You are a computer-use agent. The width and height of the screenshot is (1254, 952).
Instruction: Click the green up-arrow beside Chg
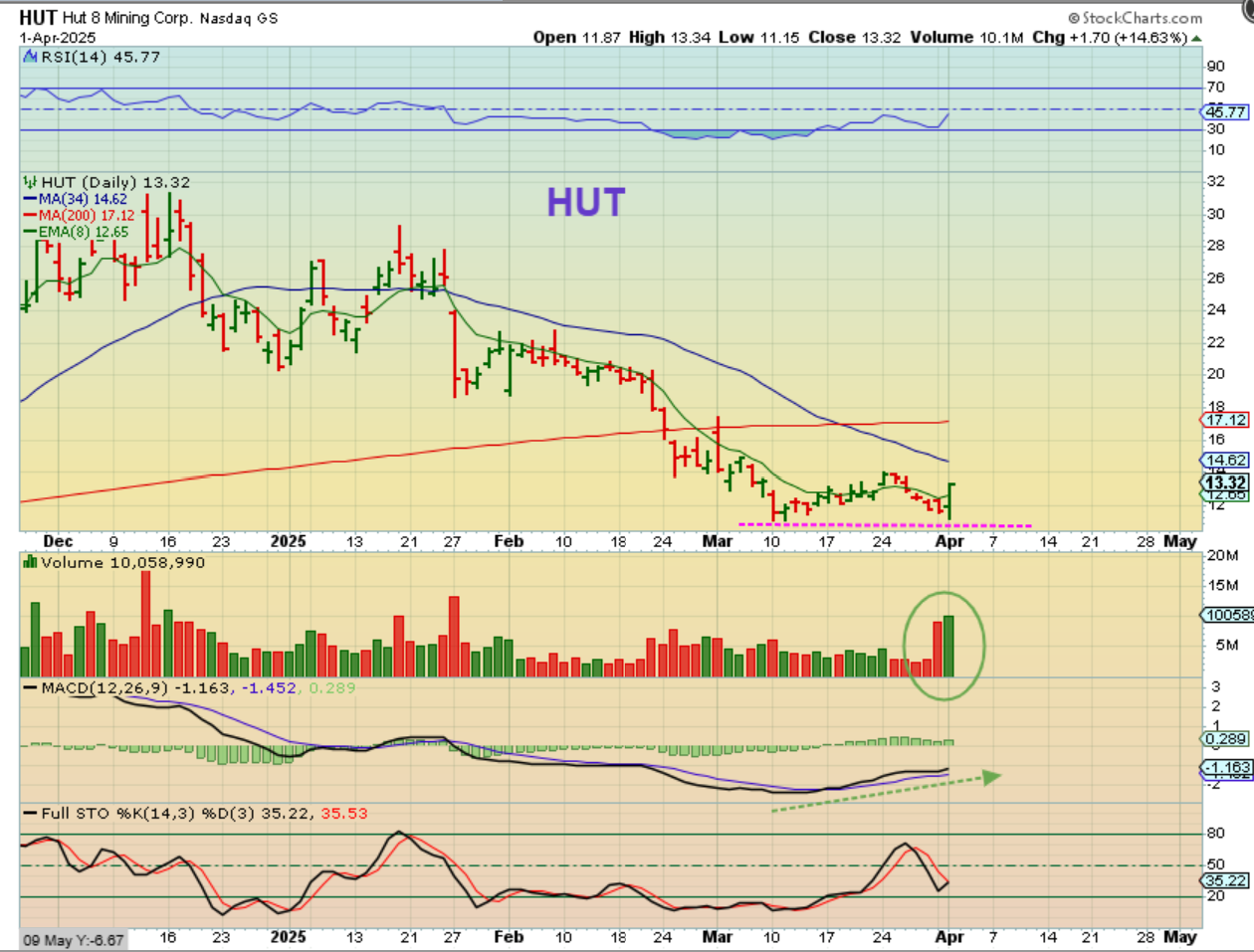(1196, 38)
